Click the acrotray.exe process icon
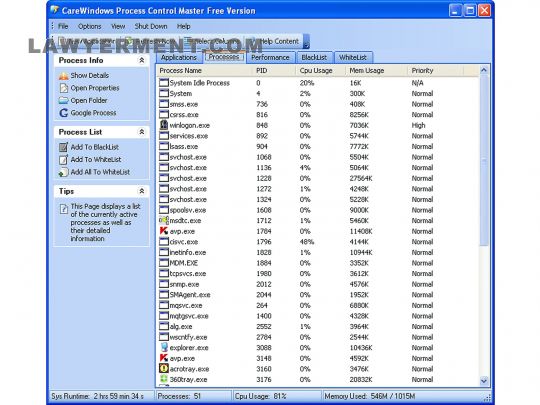 pyautogui.click(x=164, y=369)
